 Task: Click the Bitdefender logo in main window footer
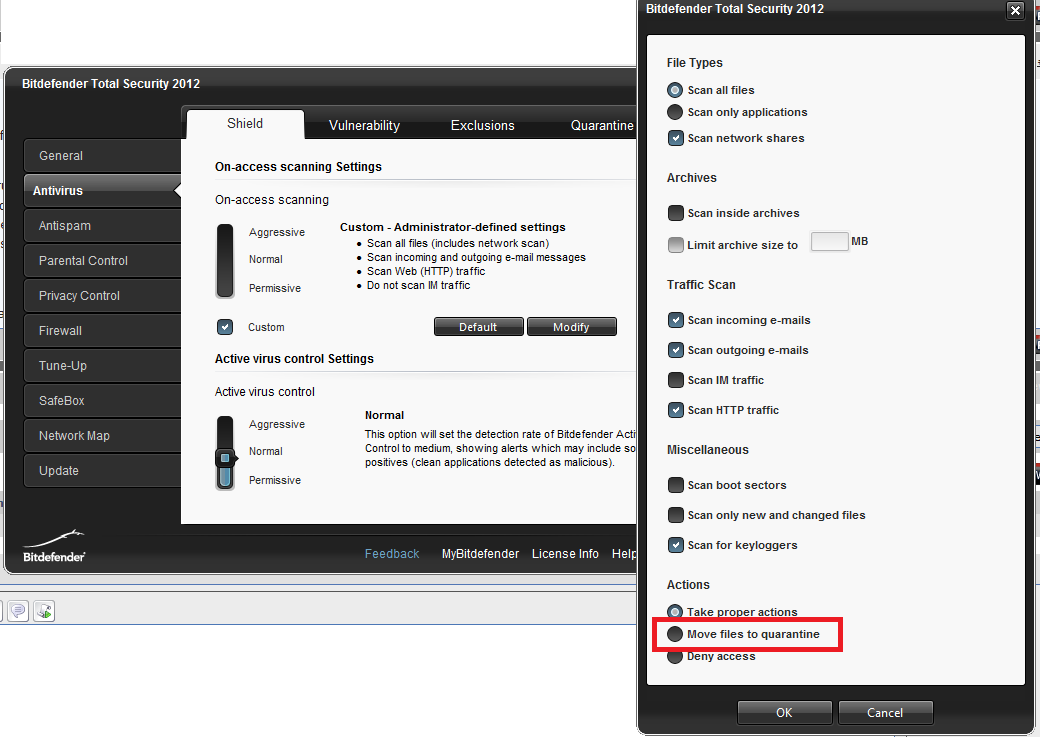pos(54,547)
